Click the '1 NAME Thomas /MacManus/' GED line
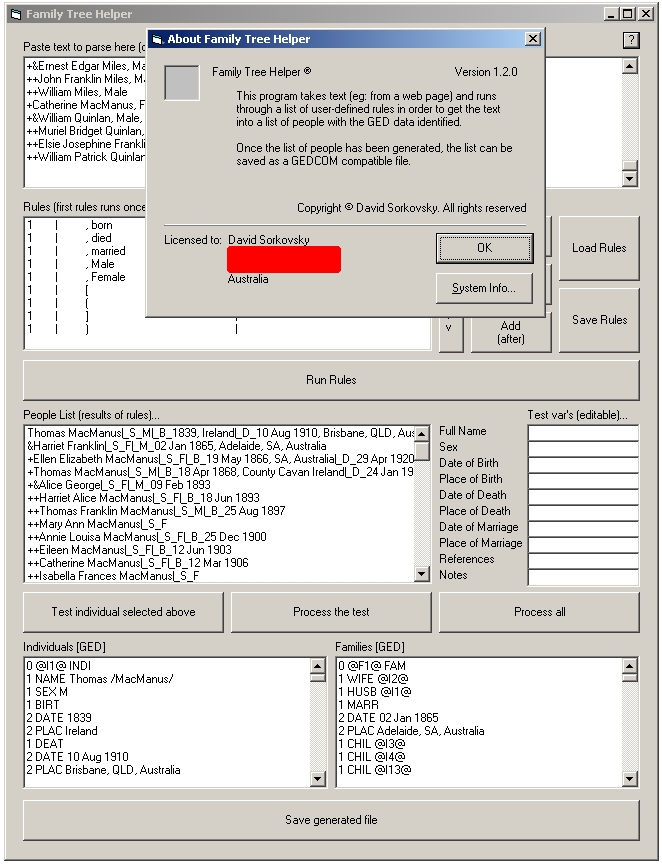This screenshot has height=864, width=662. (100, 679)
